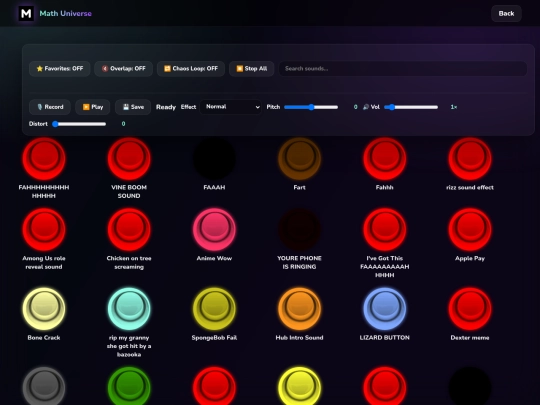Screen dimensions: 540x405
Task: Click the Ready status text
Action: 166,107
